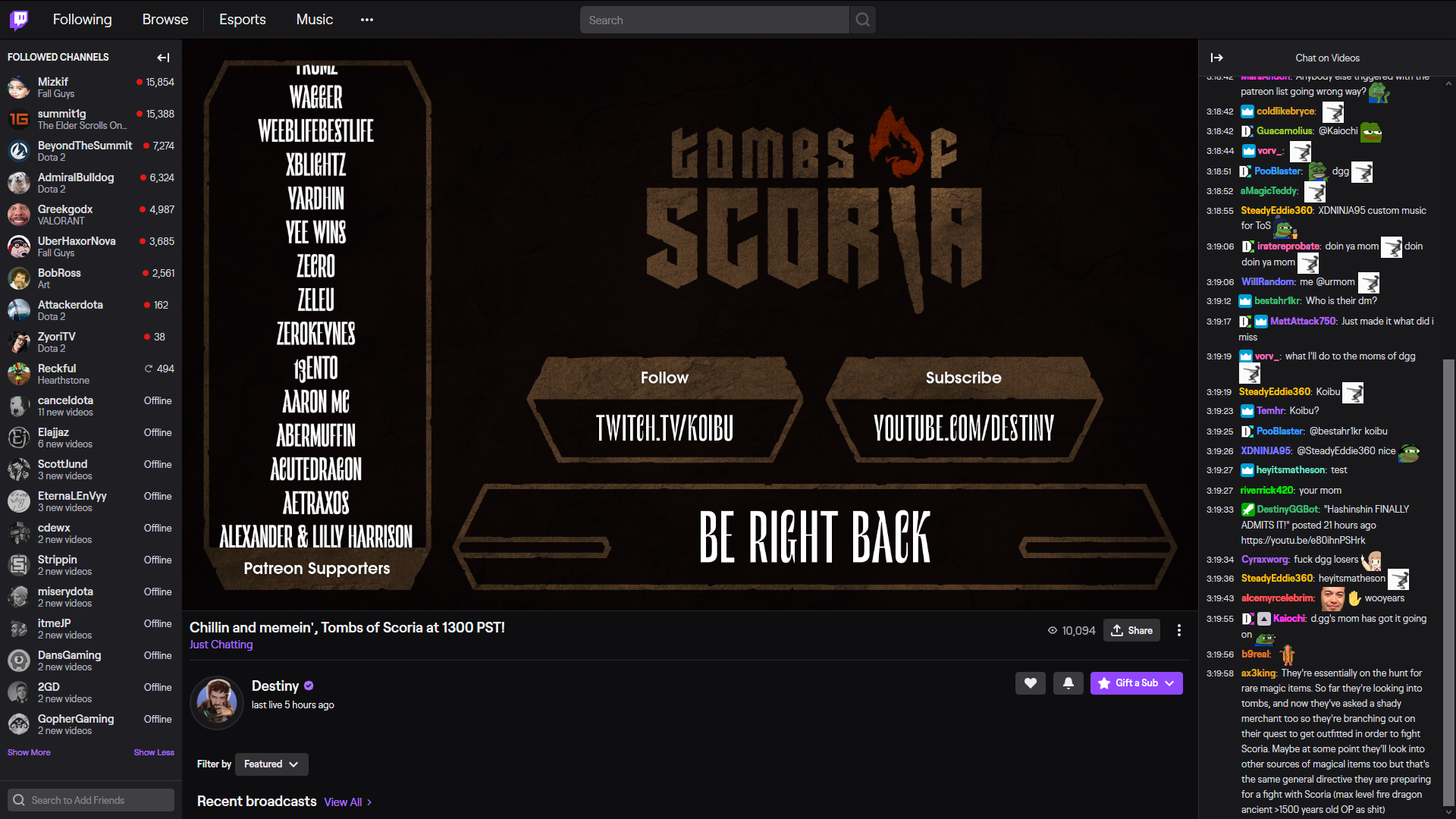Open the Esports tab
Screen dimensions: 1456x819
[x=243, y=20]
